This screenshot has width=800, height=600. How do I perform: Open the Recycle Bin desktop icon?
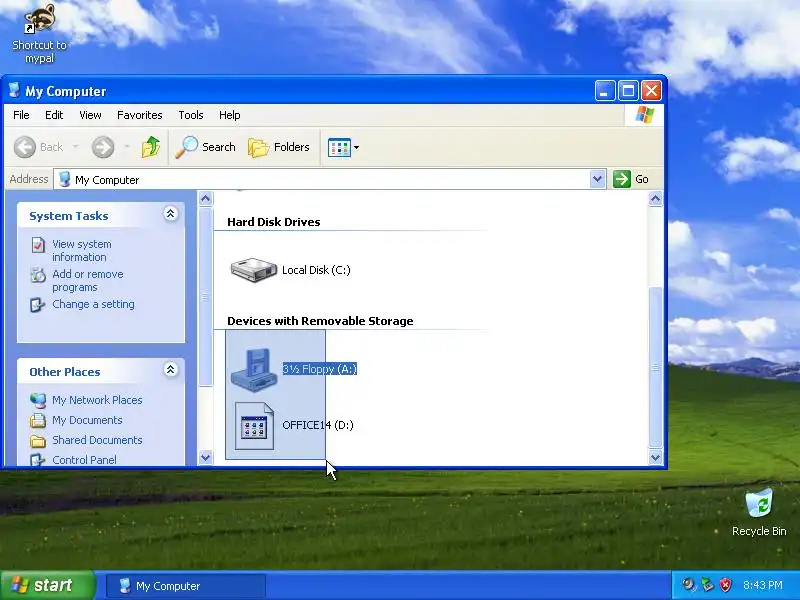(x=759, y=513)
